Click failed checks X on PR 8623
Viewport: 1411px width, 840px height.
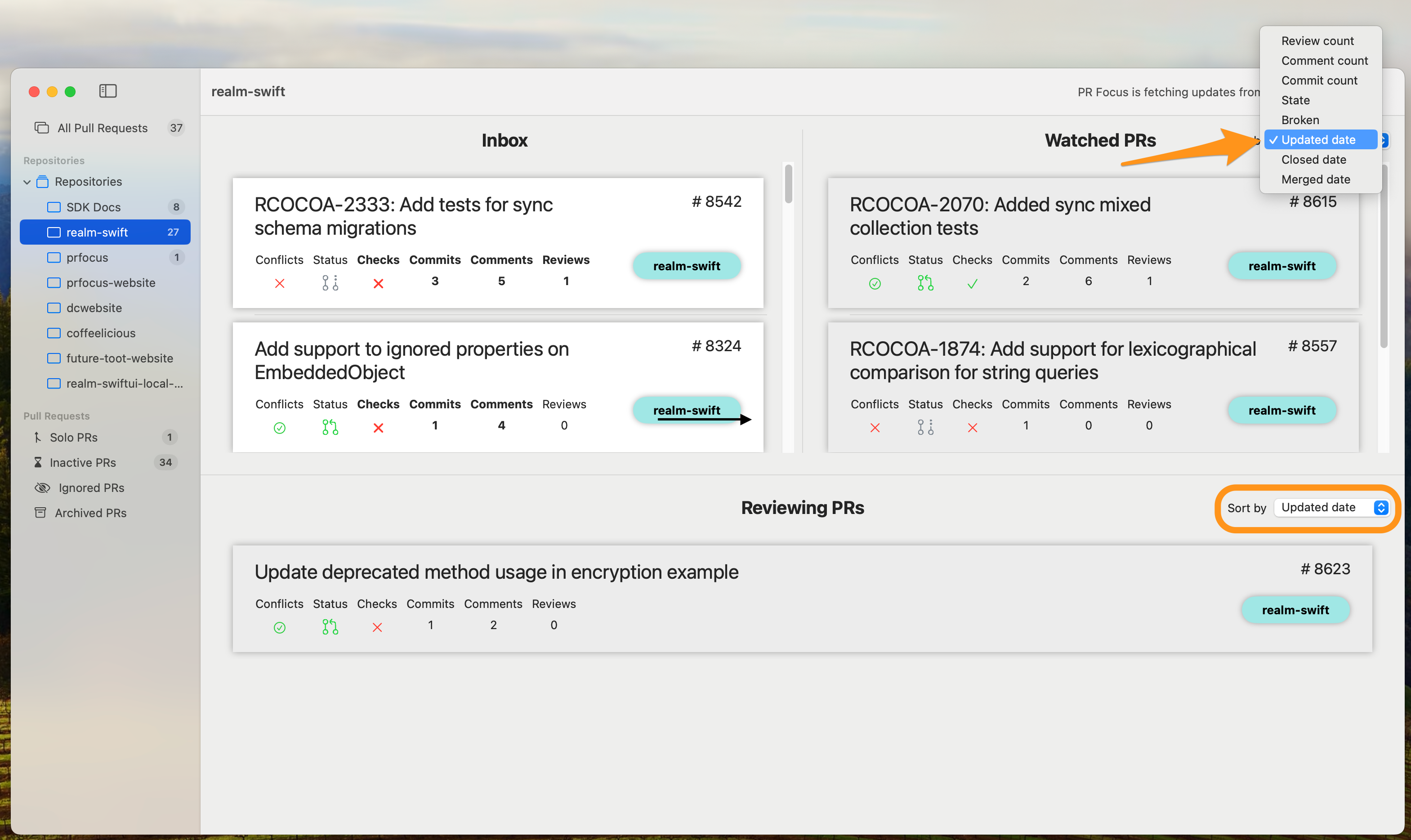377,627
